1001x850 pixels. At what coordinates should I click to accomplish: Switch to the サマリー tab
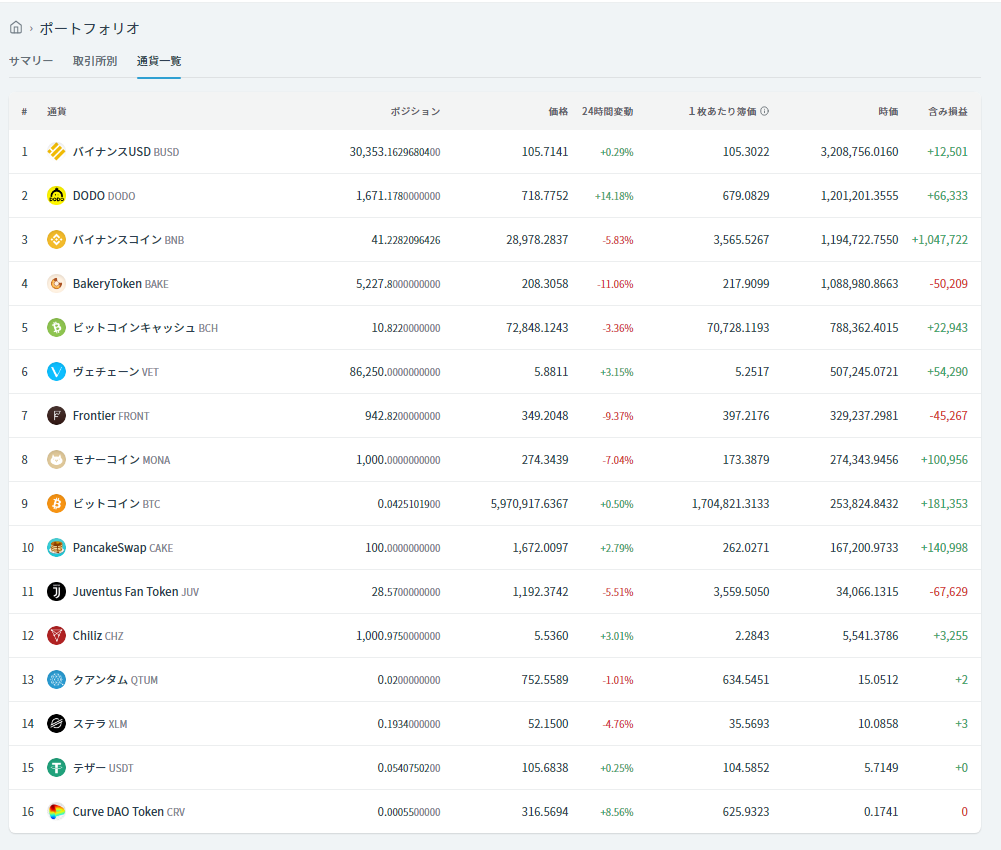[31, 61]
